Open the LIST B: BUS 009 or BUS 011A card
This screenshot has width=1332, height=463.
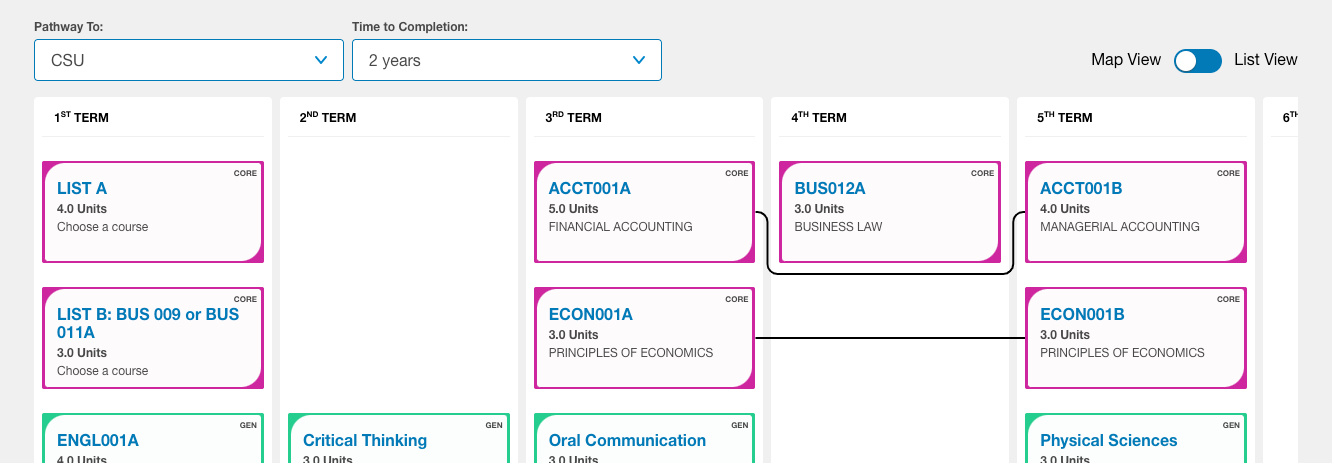point(152,338)
